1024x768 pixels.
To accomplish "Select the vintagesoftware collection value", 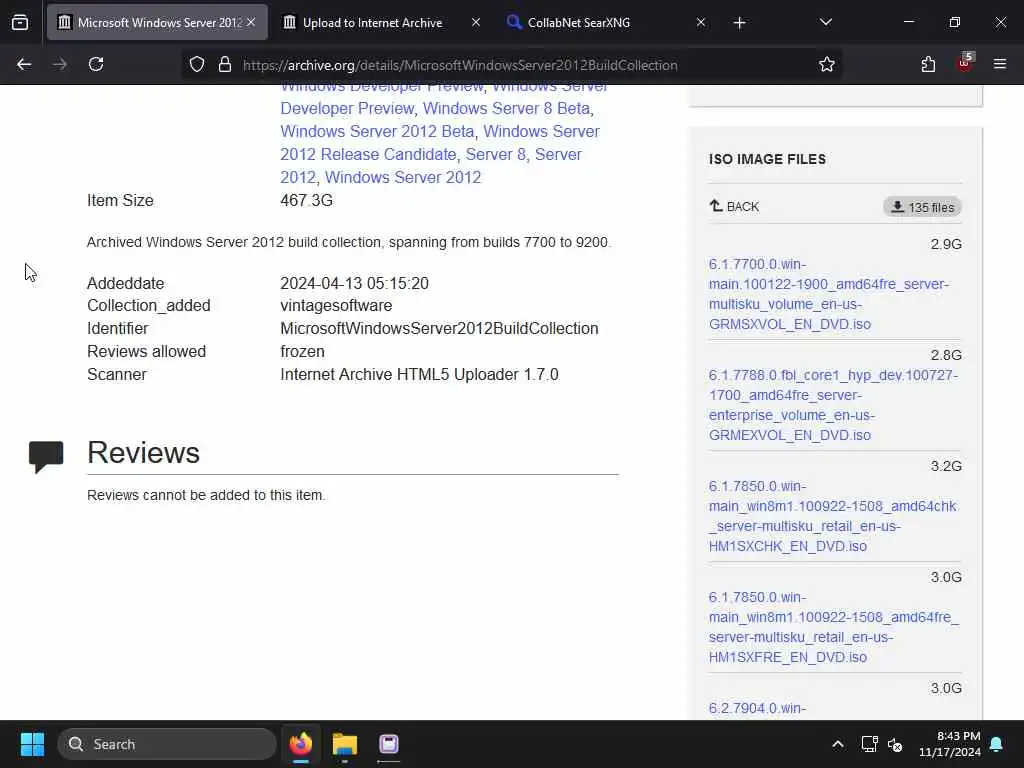I will pyautogui.click(x=336, y=306).
